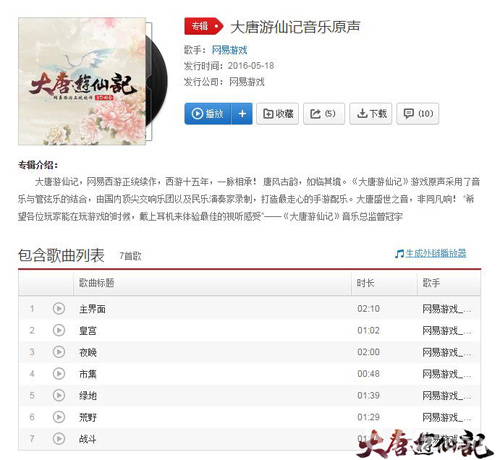
Task: Click the album cover thumbnail
Action: pyautogui.click(x=82, y=81)
